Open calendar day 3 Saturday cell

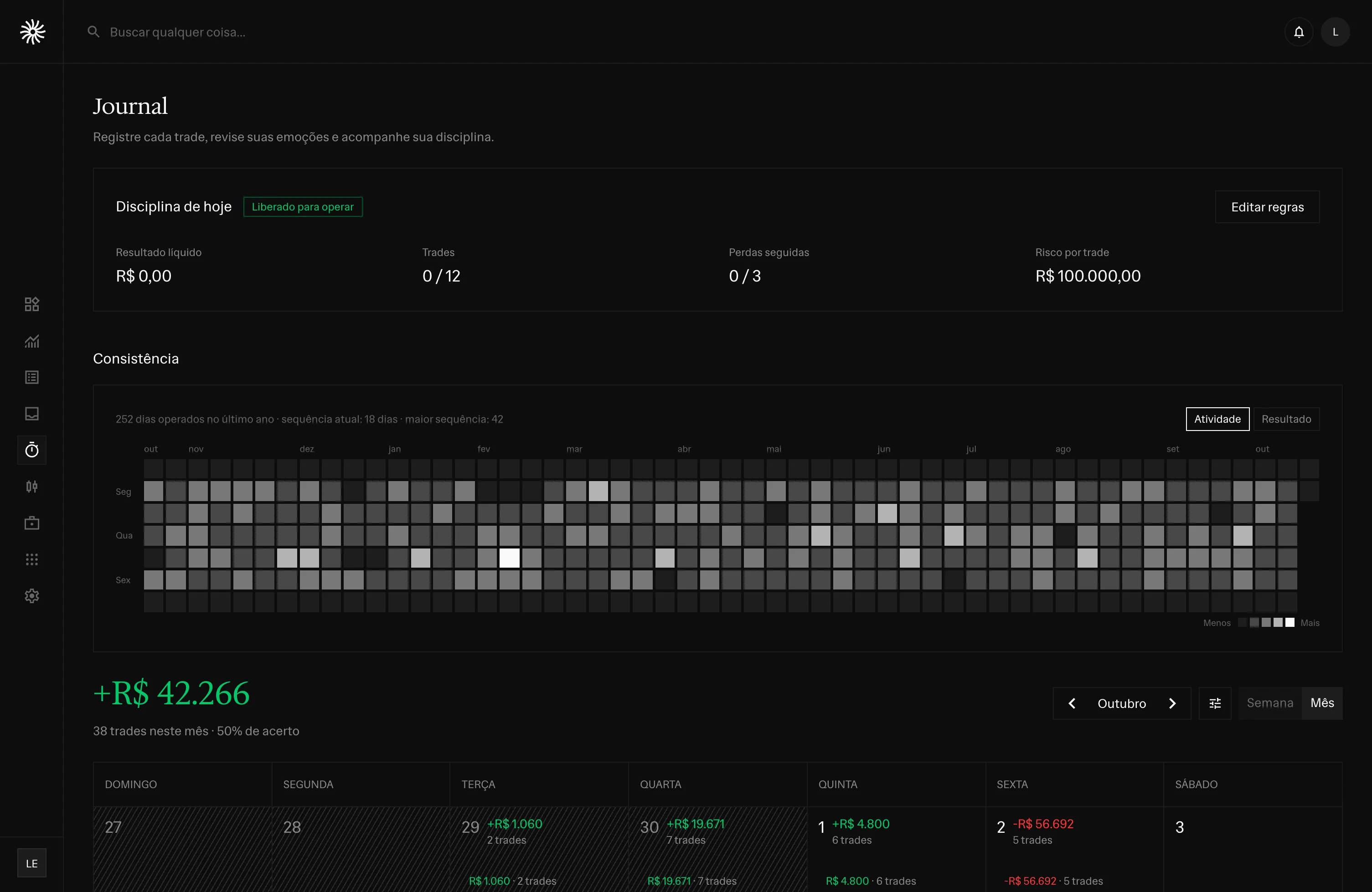click(1253, 849)
